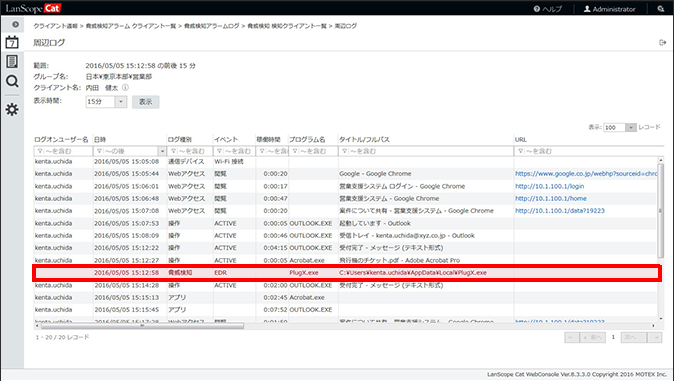Screen dimensions: 674x381
Task: Select the Acrobat.exe row at 15:12:27
Action: tap(345, 260)
